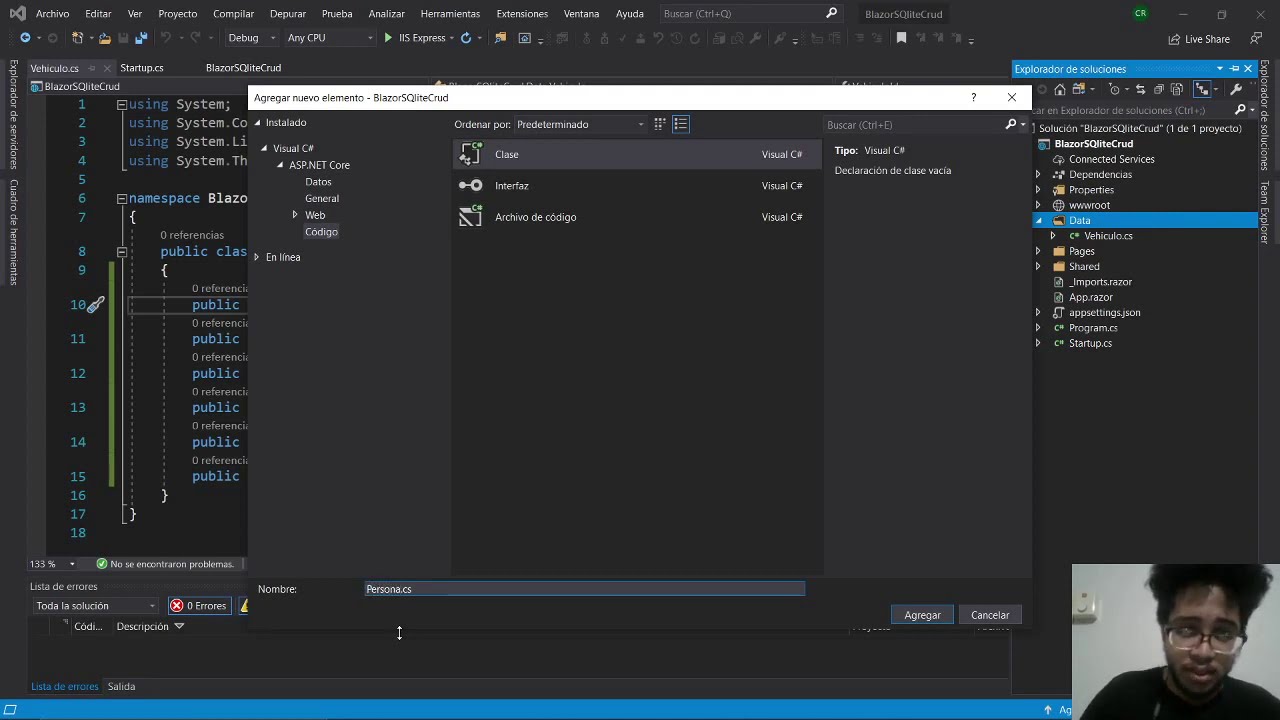The height and width of the screenshot is (720, 1280).
Task: Open the Herramientas menu
Action: (x=450, y=13)
